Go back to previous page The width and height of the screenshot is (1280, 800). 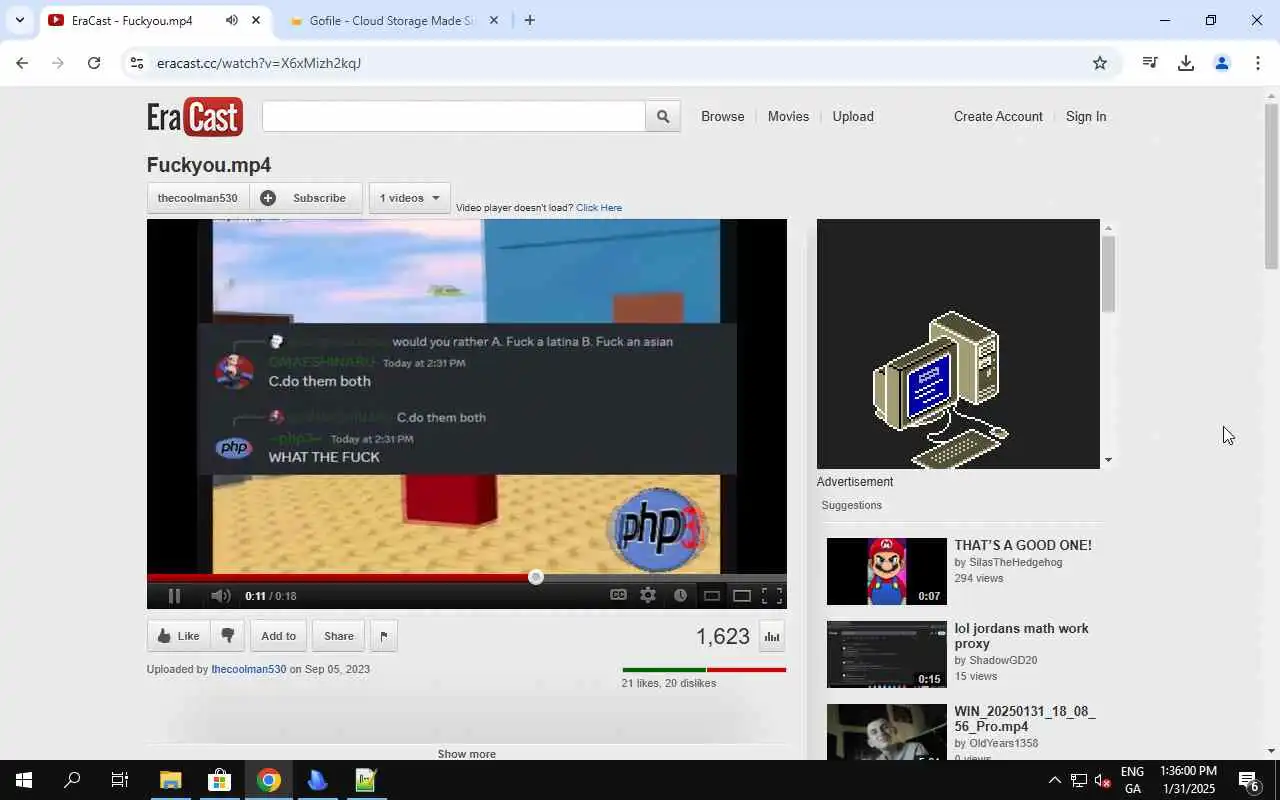[x=22, y=63]
